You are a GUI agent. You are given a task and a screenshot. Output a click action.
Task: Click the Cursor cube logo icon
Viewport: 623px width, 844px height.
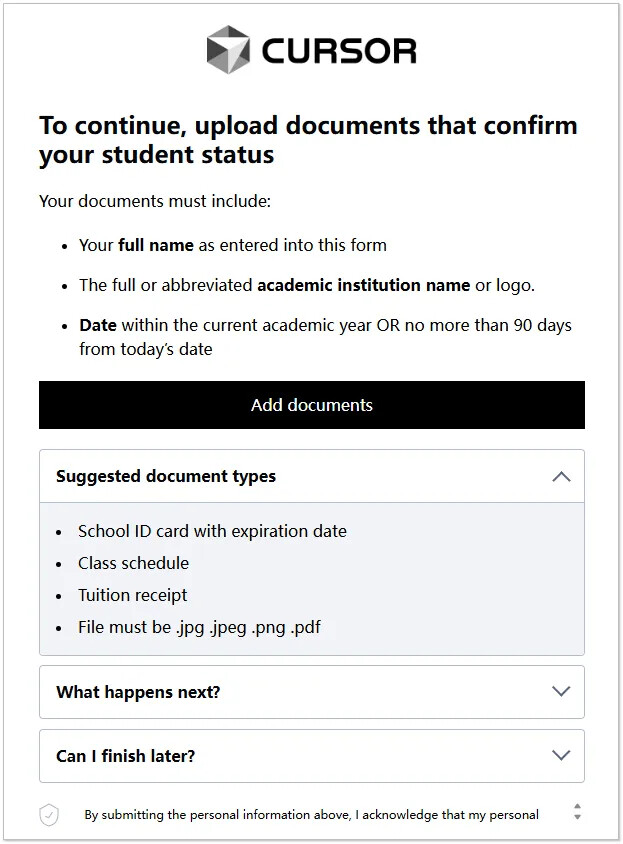[x=228, y=50]
